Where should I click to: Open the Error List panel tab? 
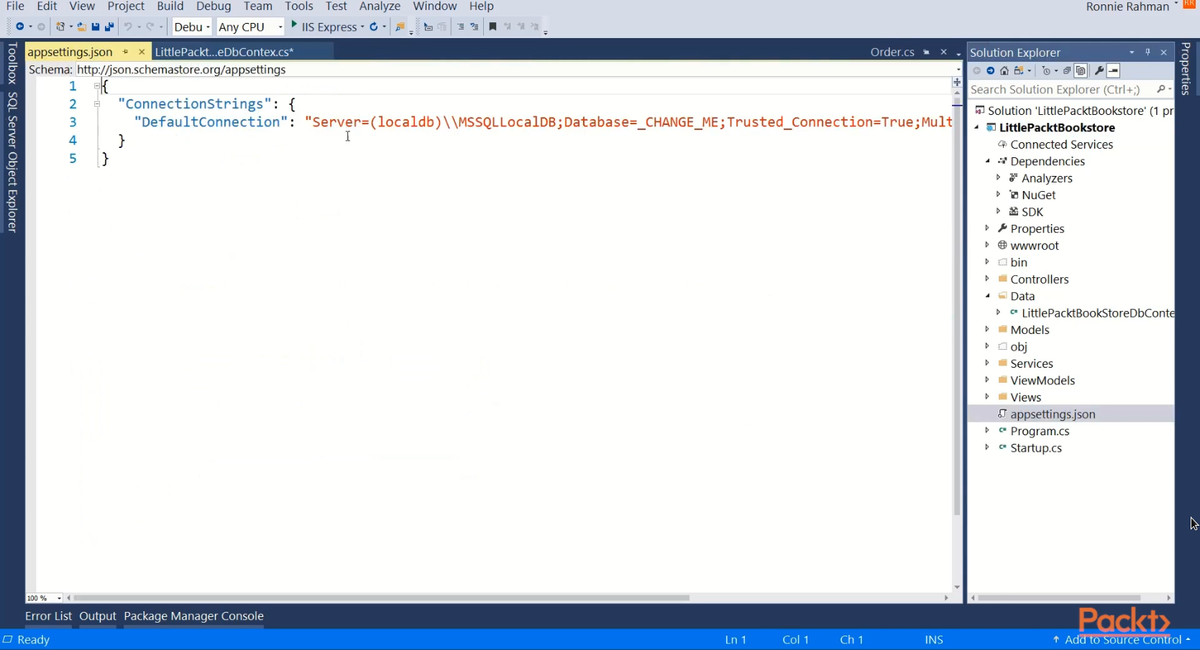(48, 616)
